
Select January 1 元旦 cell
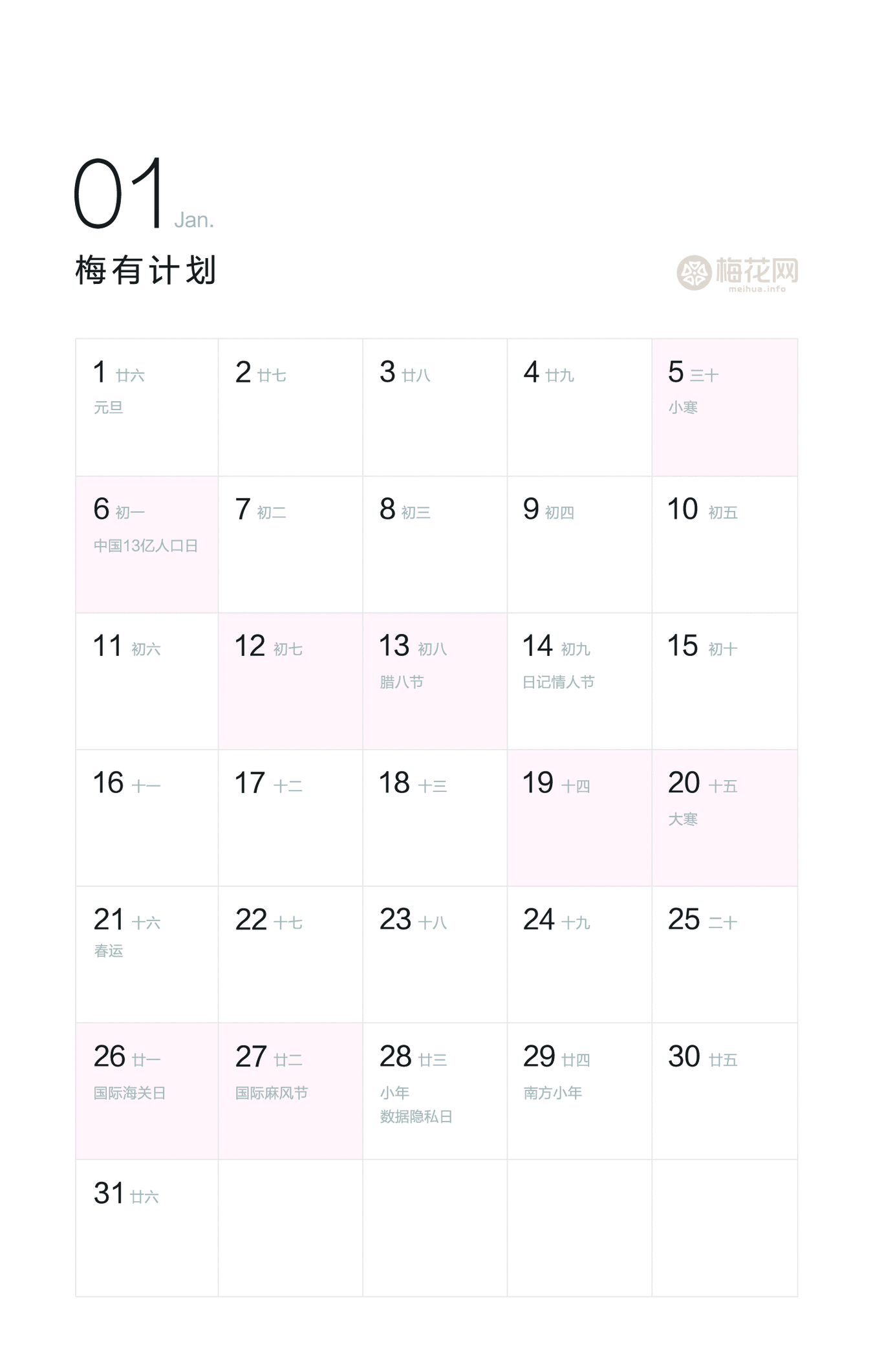tap(147, 407)
